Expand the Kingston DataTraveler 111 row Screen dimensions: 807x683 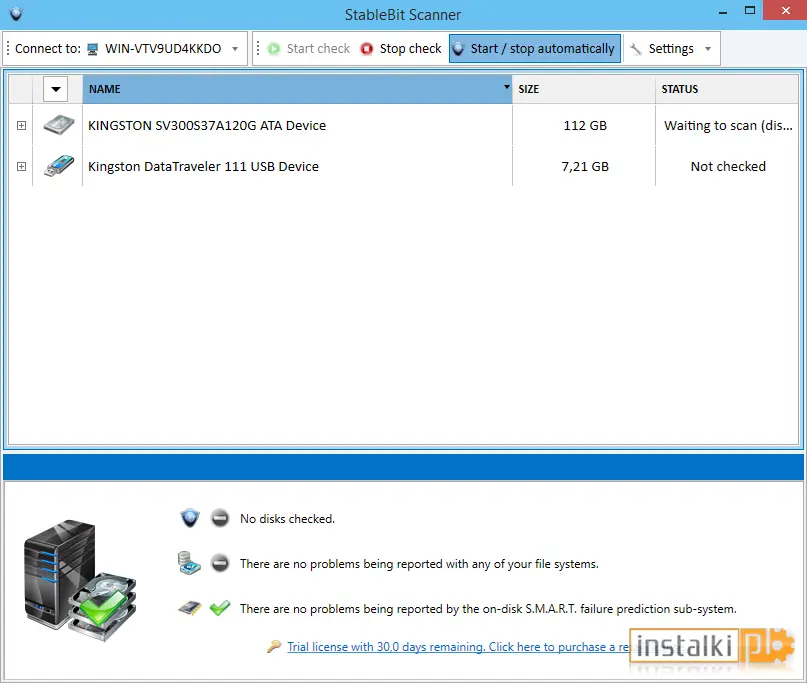tap(21, 166)
